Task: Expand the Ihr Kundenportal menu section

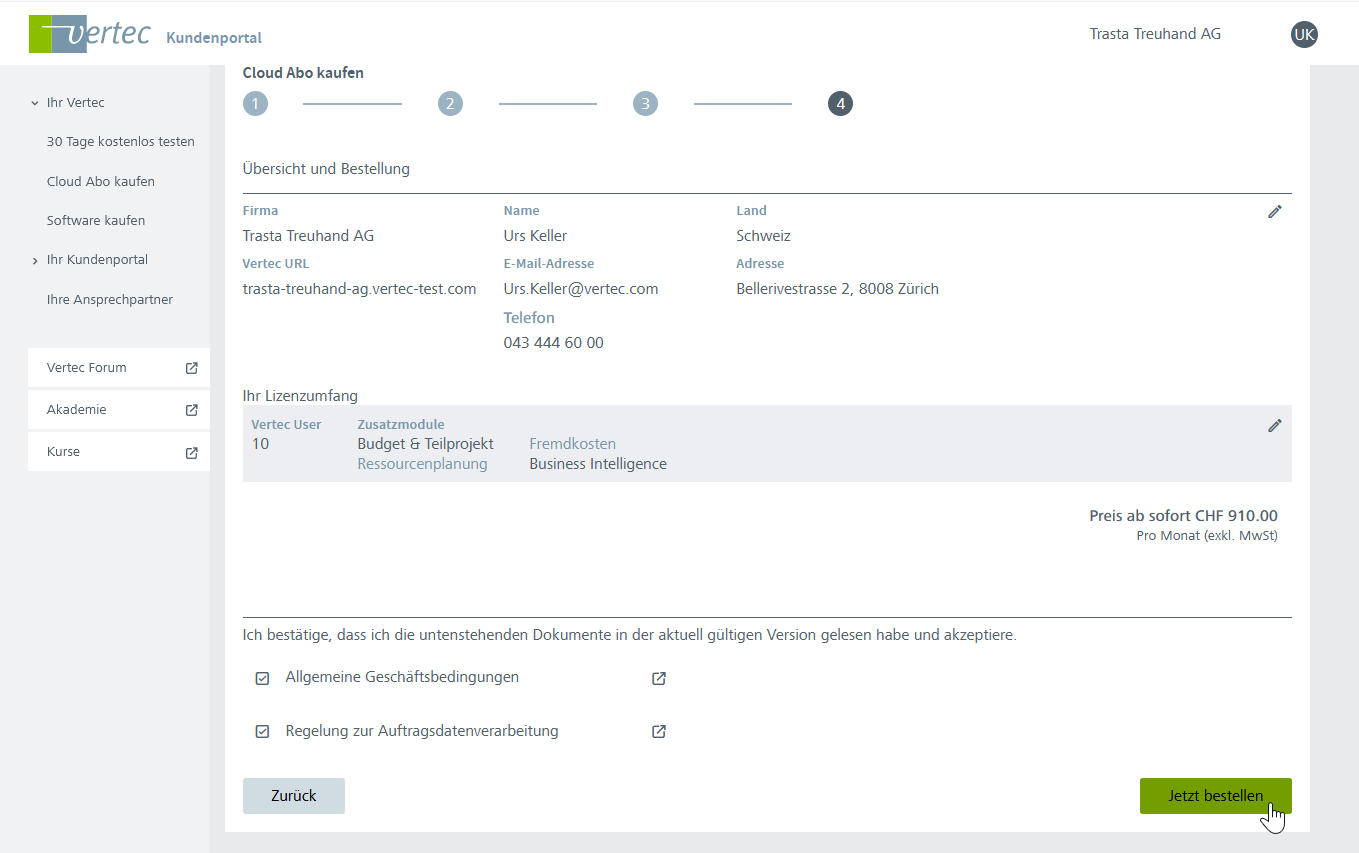Action: point(35,260)
